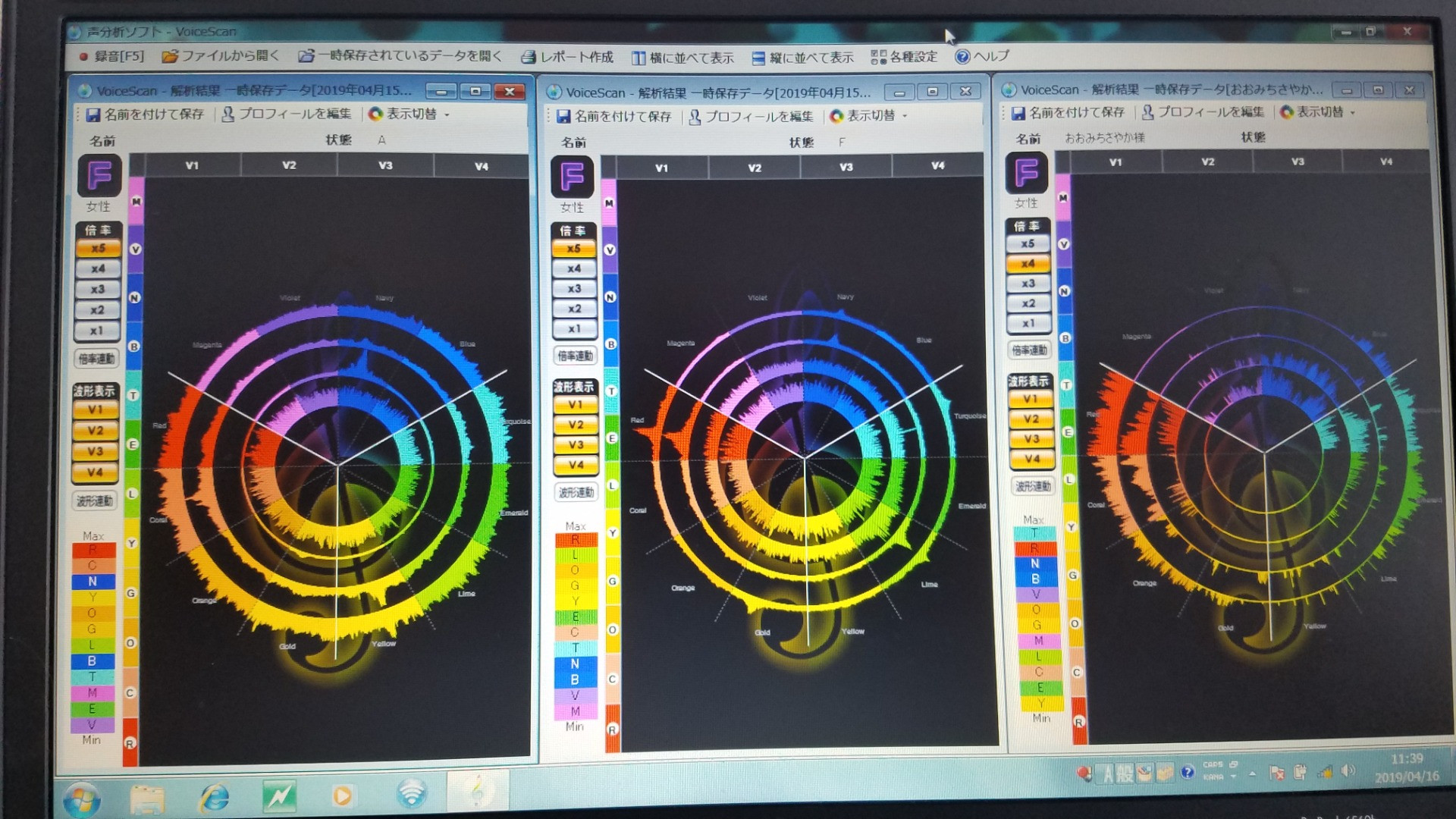Click the 名前を付けて保存 save icon, left window

[93, 115]
